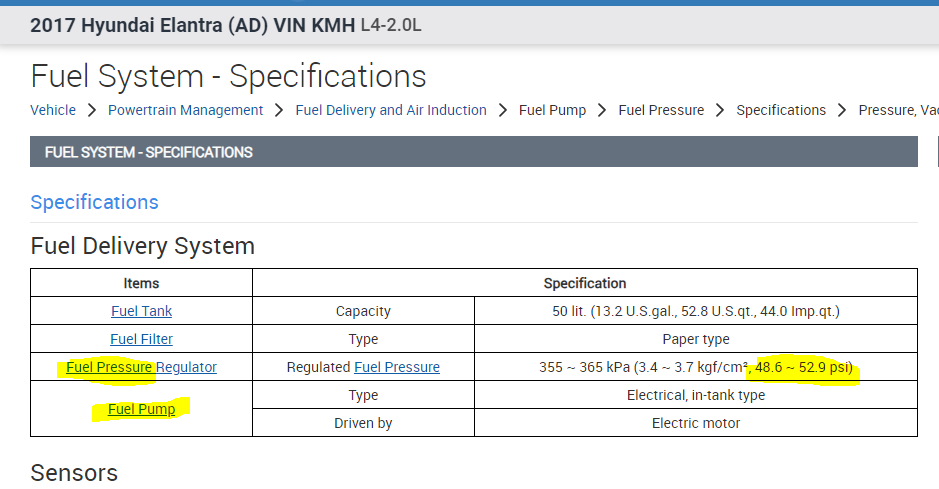Click the Fuel Pressure Regulator item link

click(141, 367)
